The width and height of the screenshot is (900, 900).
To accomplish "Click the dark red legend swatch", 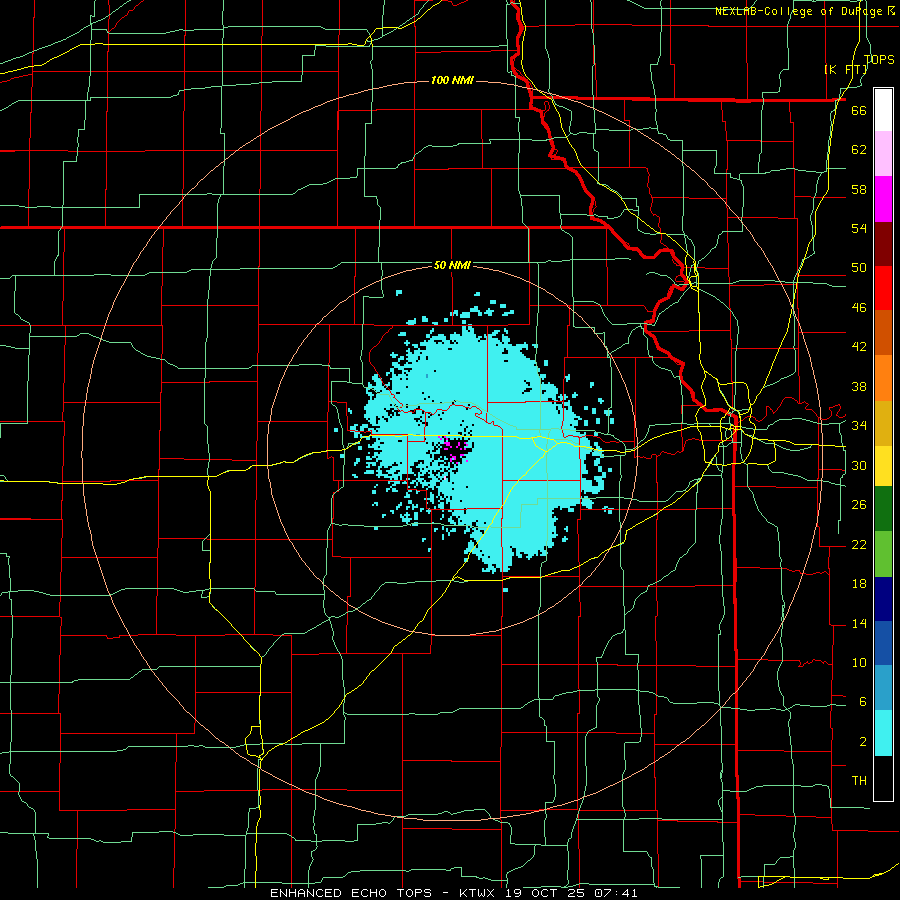I will 883,243.
